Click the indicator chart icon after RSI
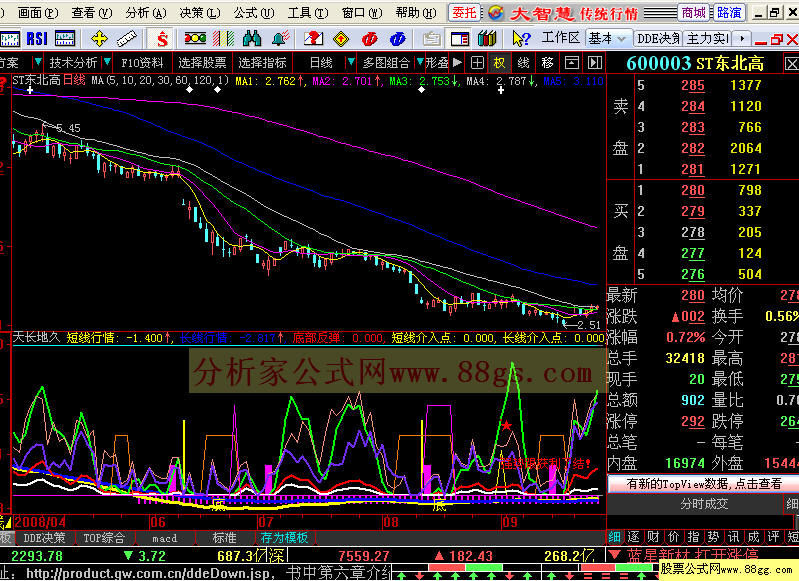The image size is (799, 581). pyautogui.click(x=65, y=39)
